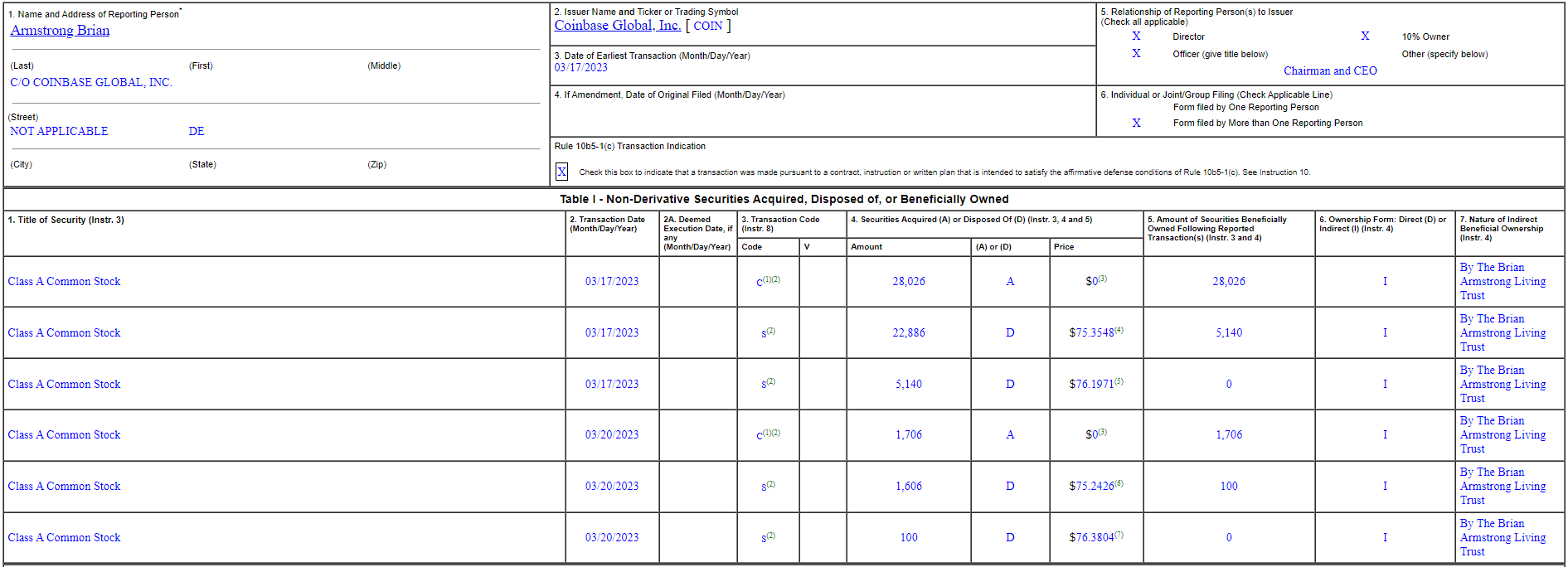Click the $76.3804 price cell

1096,537
